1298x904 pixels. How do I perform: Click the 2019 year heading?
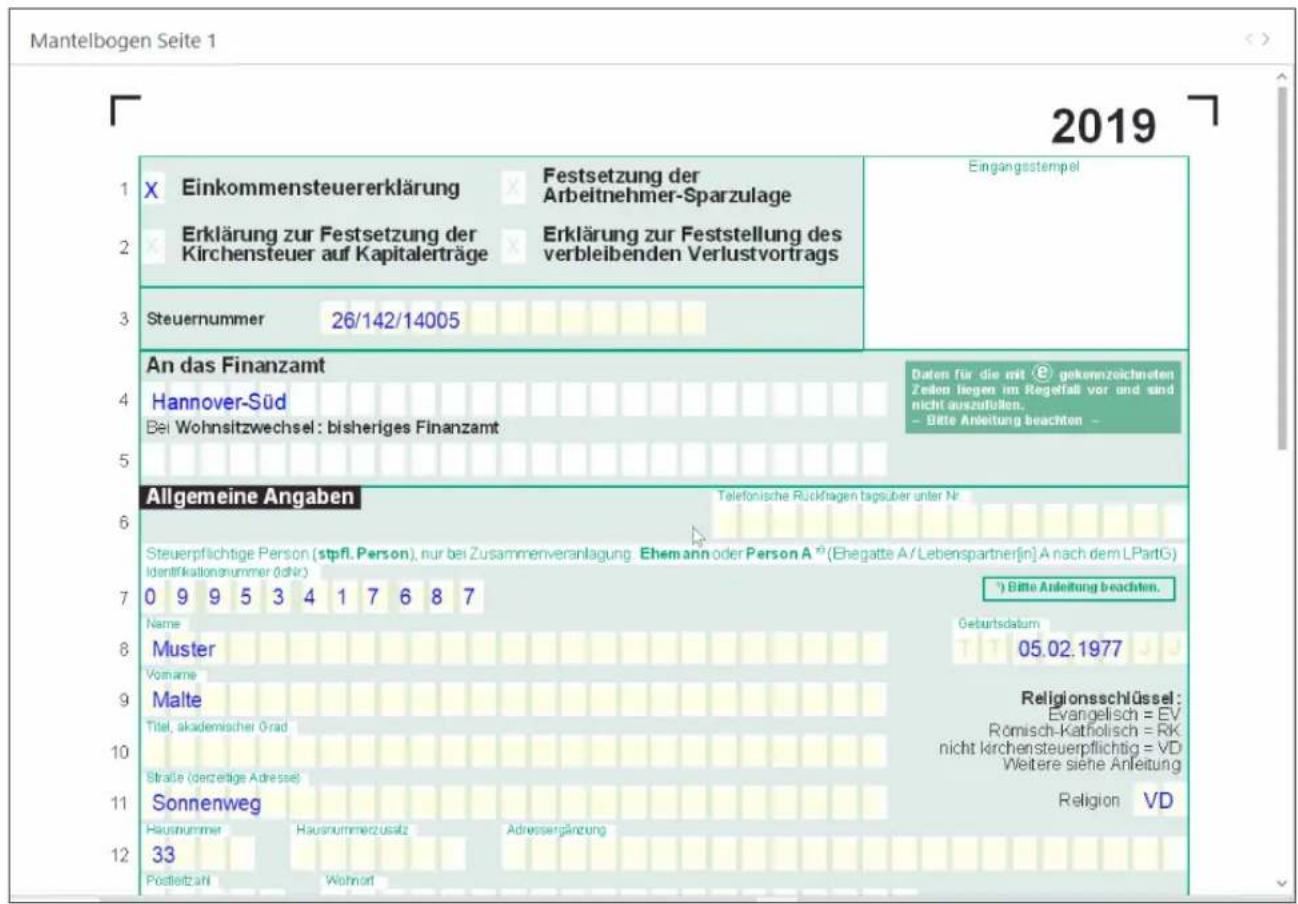point(1104,126)
